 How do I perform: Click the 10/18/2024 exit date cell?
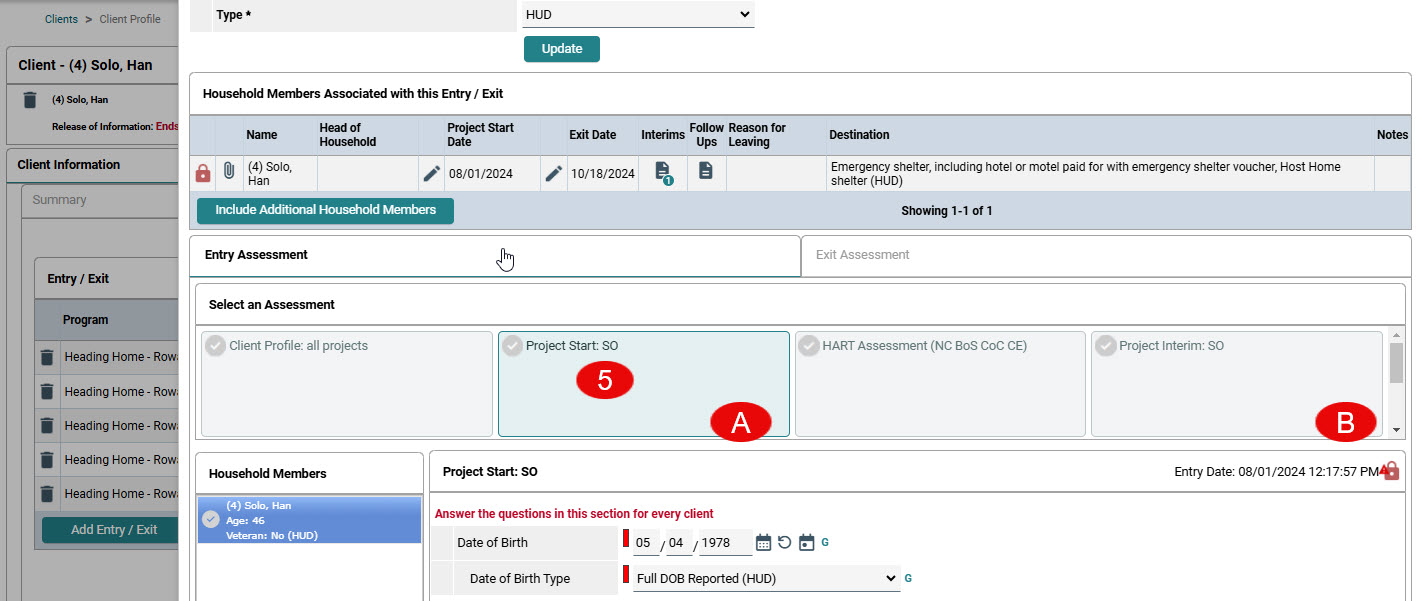click(x=603, y=173)
